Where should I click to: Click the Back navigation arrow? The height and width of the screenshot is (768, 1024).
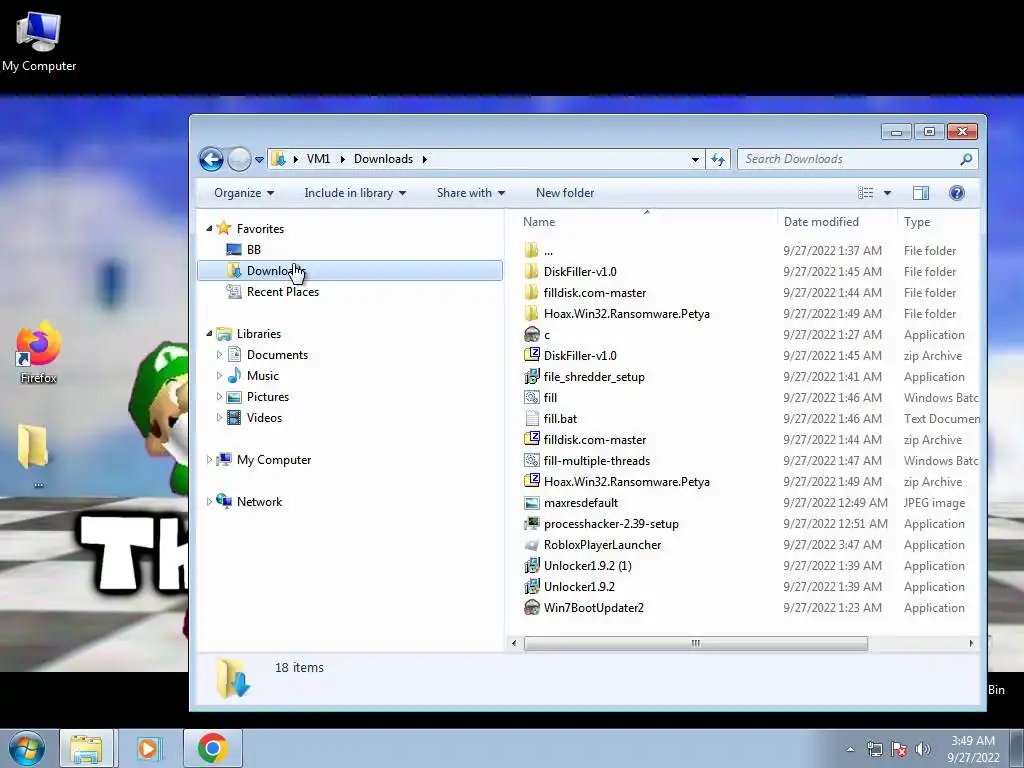point(211,159)
